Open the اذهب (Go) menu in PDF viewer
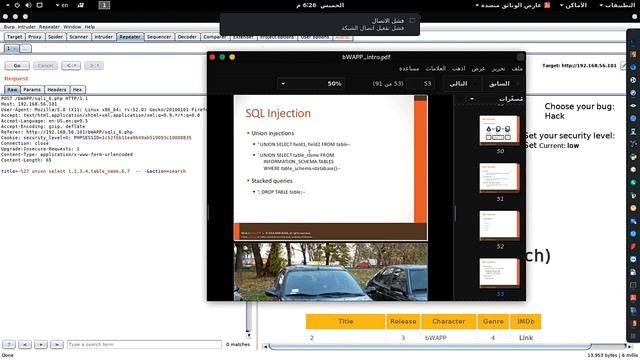Screen dimensions: 640x360 pyautogui.click(x=458, y=69)
